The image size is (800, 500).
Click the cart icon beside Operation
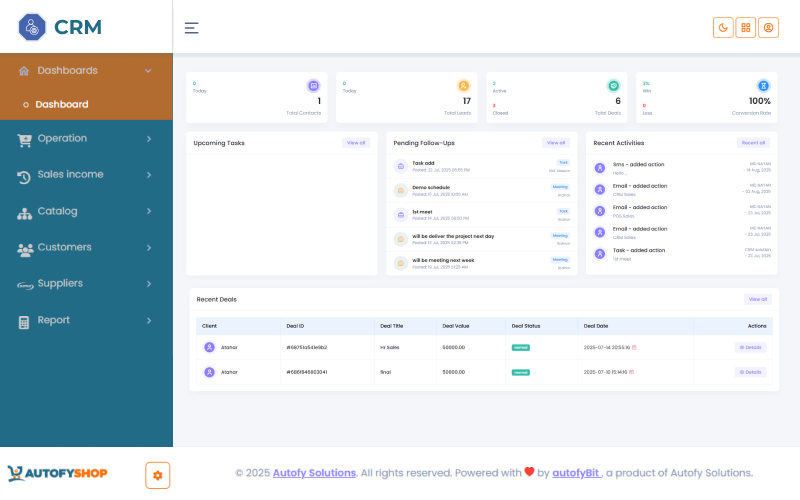click(x=24, y=140)
